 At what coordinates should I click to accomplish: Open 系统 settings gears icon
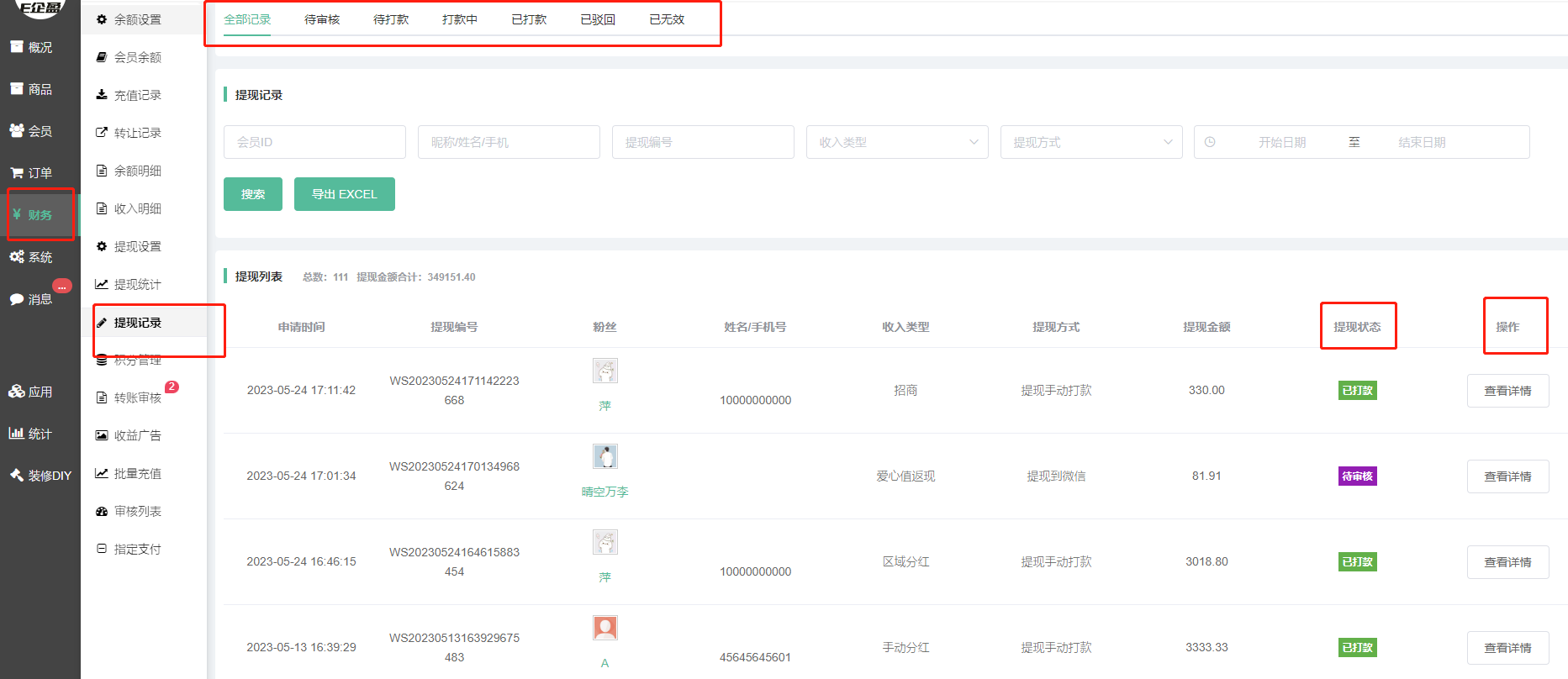[x=17, y=257]
